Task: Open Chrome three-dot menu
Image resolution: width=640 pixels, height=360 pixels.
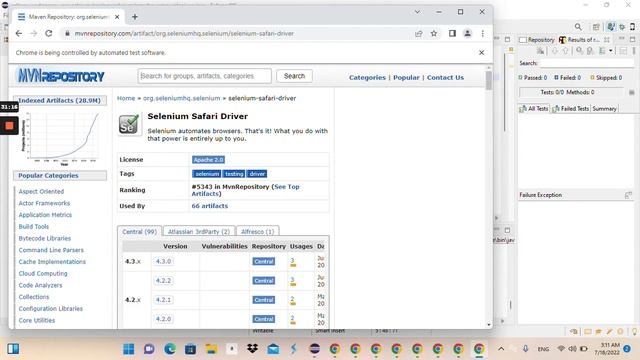Action: [x=482, y=33]
